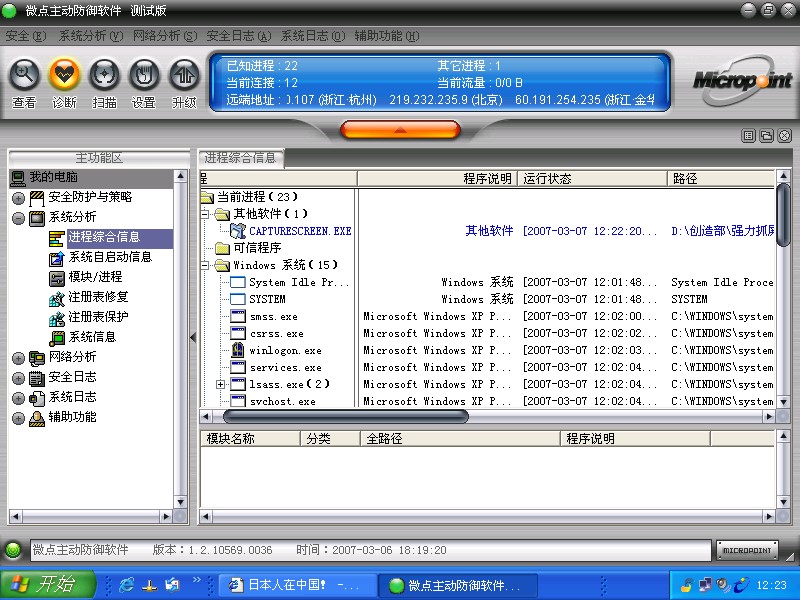Click sidebar scroll up arrow
This screenshot has width=800, height=600.
pos(180,177)
